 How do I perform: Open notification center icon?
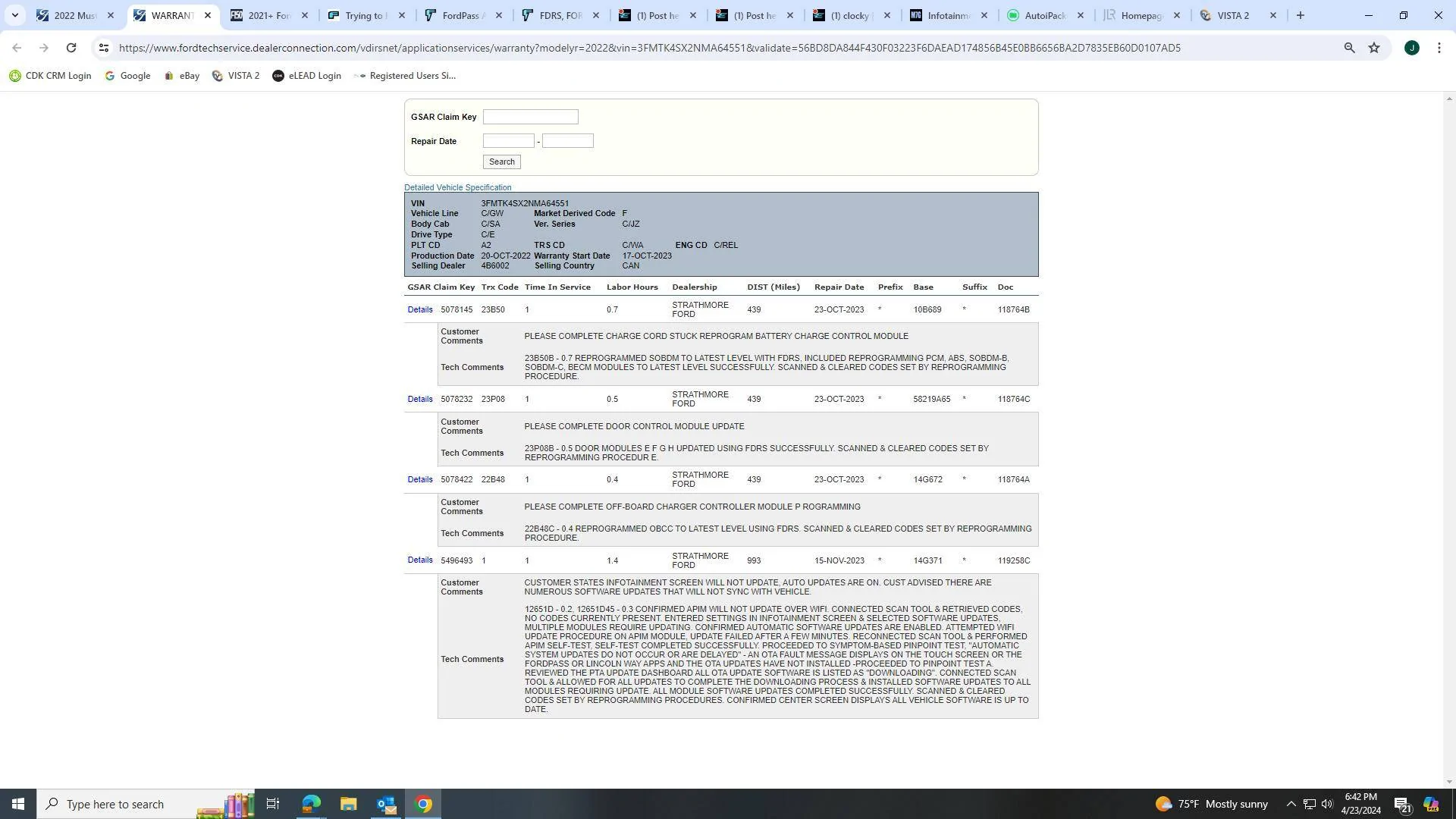coord(1403,804)
